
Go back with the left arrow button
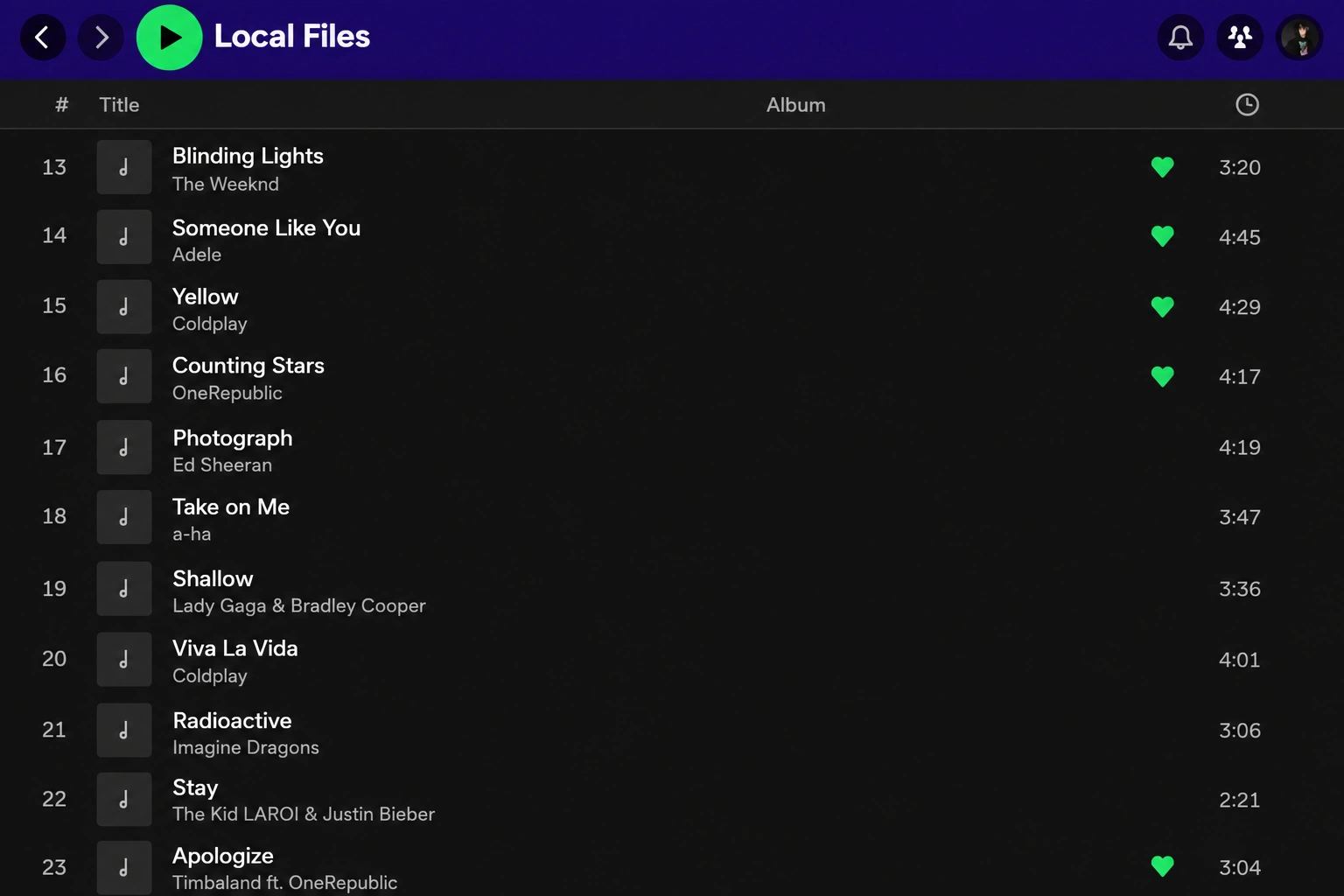[x=42, y=37]
